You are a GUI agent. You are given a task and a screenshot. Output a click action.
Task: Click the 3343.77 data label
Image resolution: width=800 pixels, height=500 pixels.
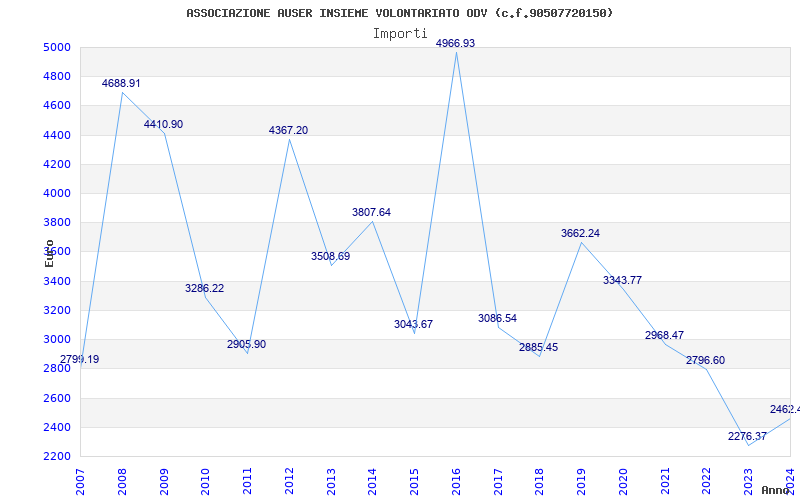[622, 280]
